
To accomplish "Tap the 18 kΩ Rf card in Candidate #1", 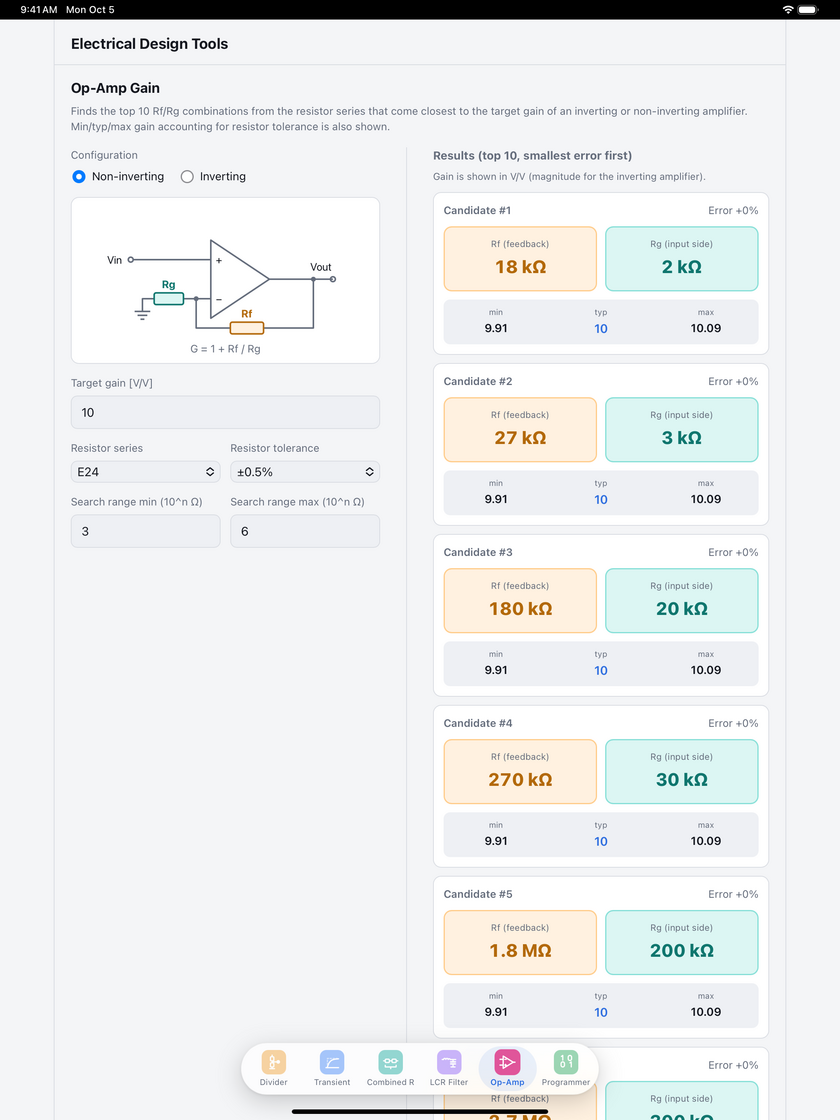I will click(520, 259).
